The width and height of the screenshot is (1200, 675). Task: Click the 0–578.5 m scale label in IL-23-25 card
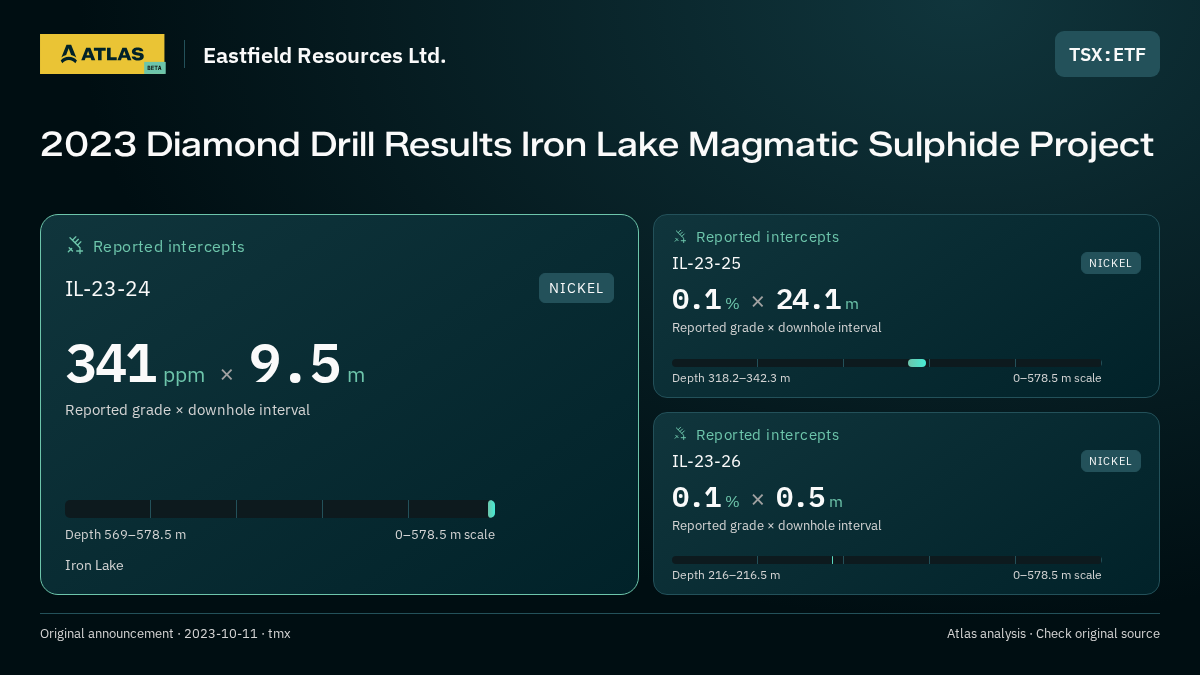click(x=1057, y=378)
